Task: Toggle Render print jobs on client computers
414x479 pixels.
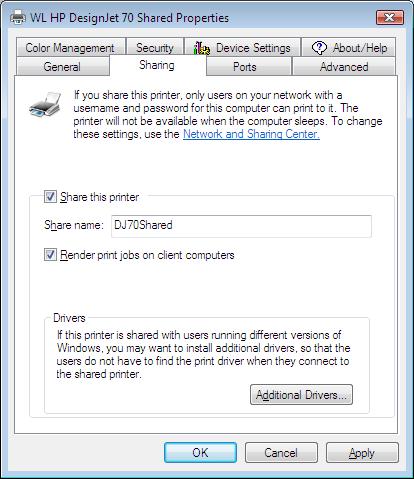Action: (50, 255)
